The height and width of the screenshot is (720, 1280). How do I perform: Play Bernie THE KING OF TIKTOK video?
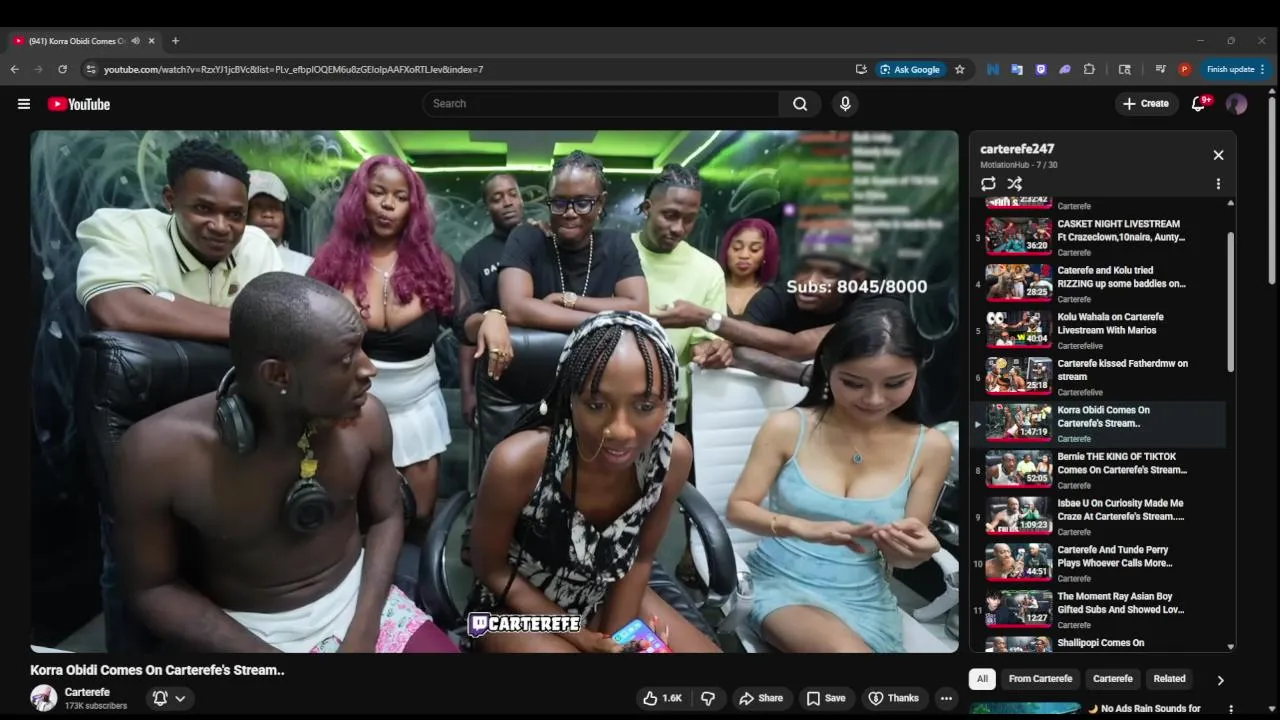pos(1097,470)
